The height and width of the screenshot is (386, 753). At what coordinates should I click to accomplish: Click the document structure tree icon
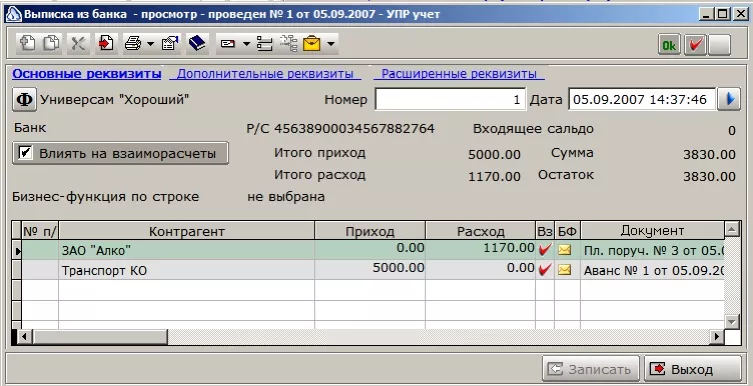point(288,44)
